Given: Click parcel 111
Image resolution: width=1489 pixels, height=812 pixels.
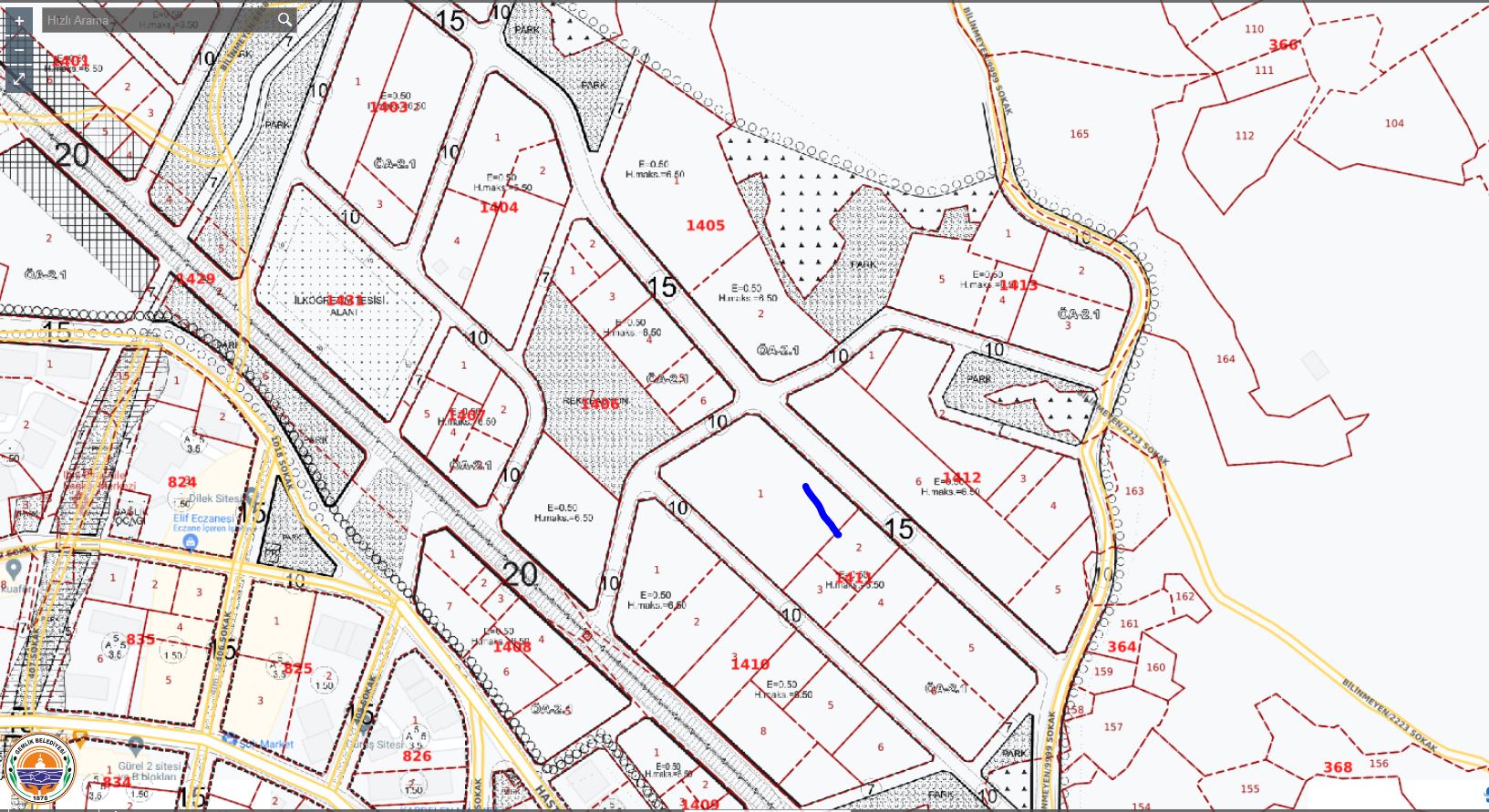Looking at the screenshot, I should 1264,70.
